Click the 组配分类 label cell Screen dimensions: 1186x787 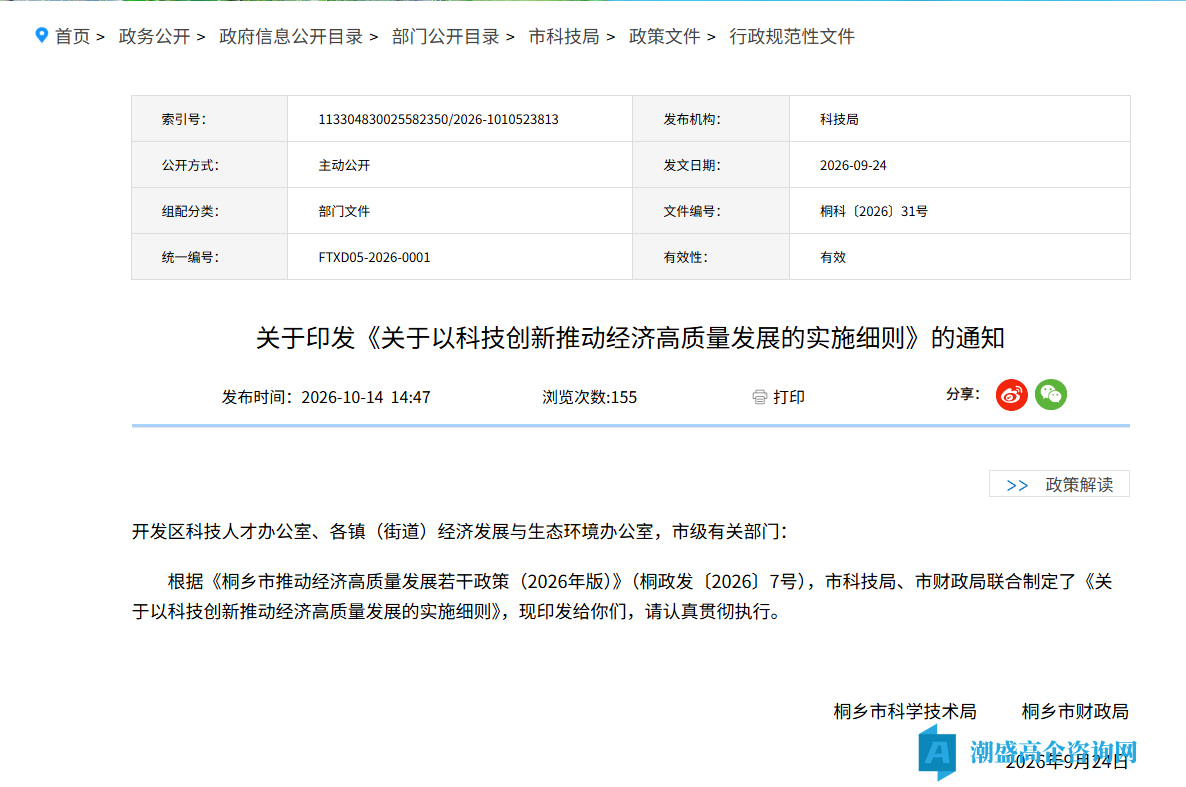click(x=210, y=211)
